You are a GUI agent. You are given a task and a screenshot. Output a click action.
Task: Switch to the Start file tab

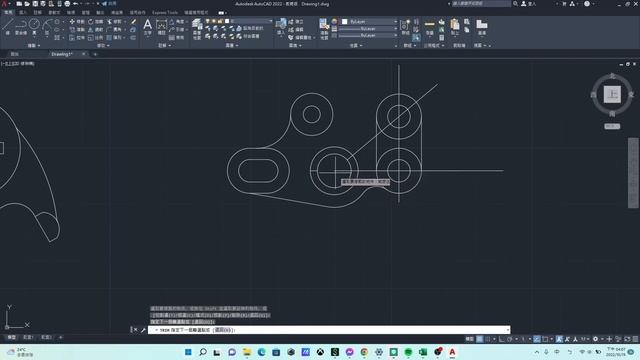[15, 54]
